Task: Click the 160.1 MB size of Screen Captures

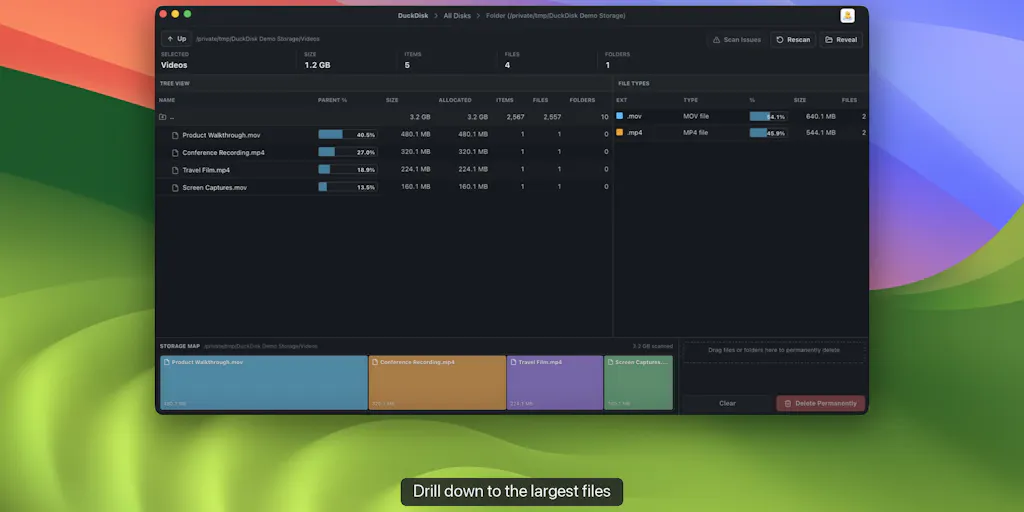Action: coord(415,187)
